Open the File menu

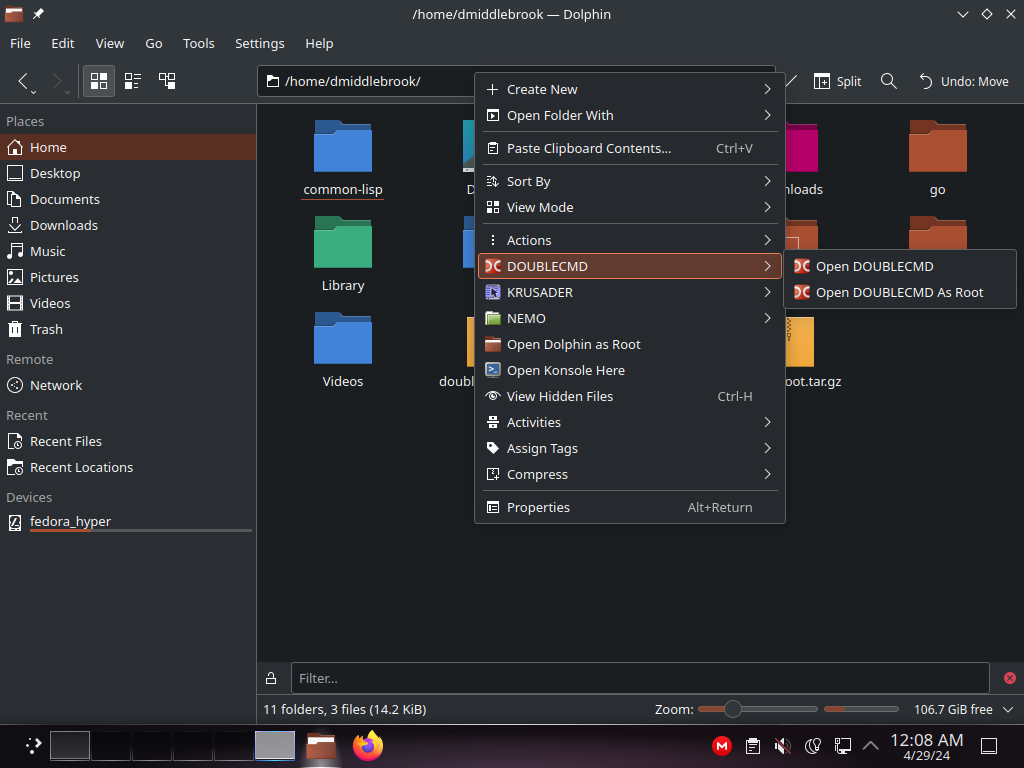[x=20, y=43]
